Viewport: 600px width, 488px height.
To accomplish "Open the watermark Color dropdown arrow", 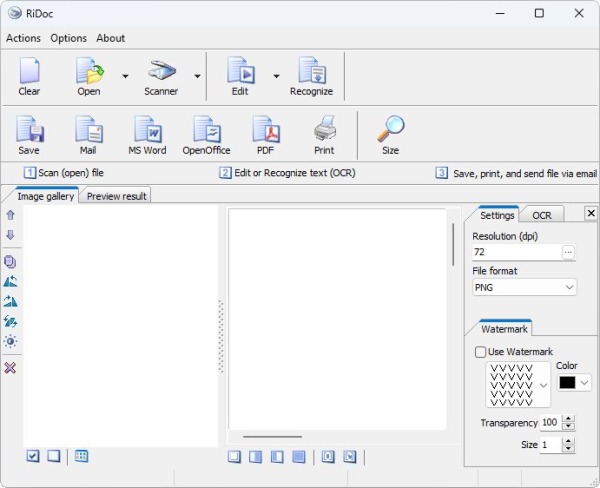I will click(x=585, y=382).
